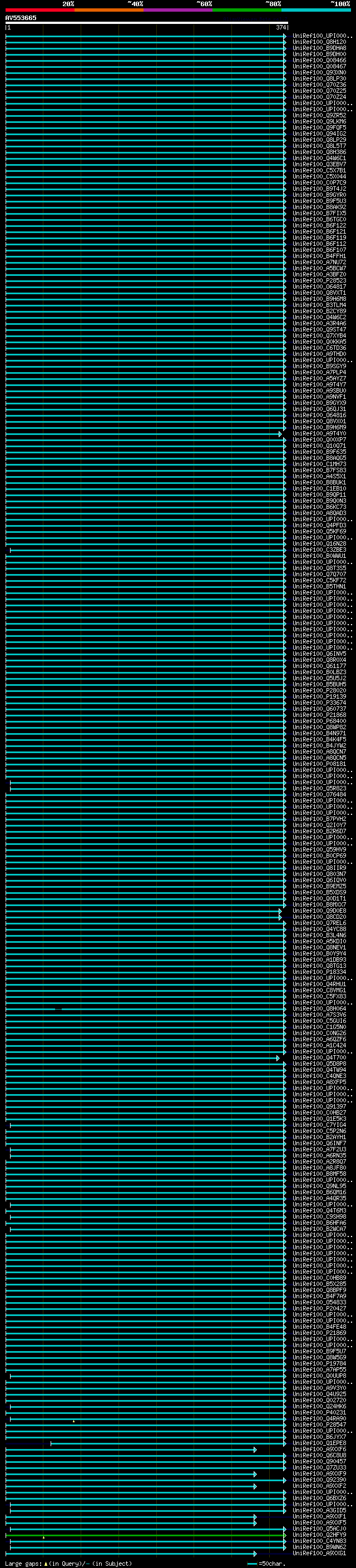Click the Large gaps legend text
The height and width of the screenshot is (1568, 356).
coord(68,1563)
